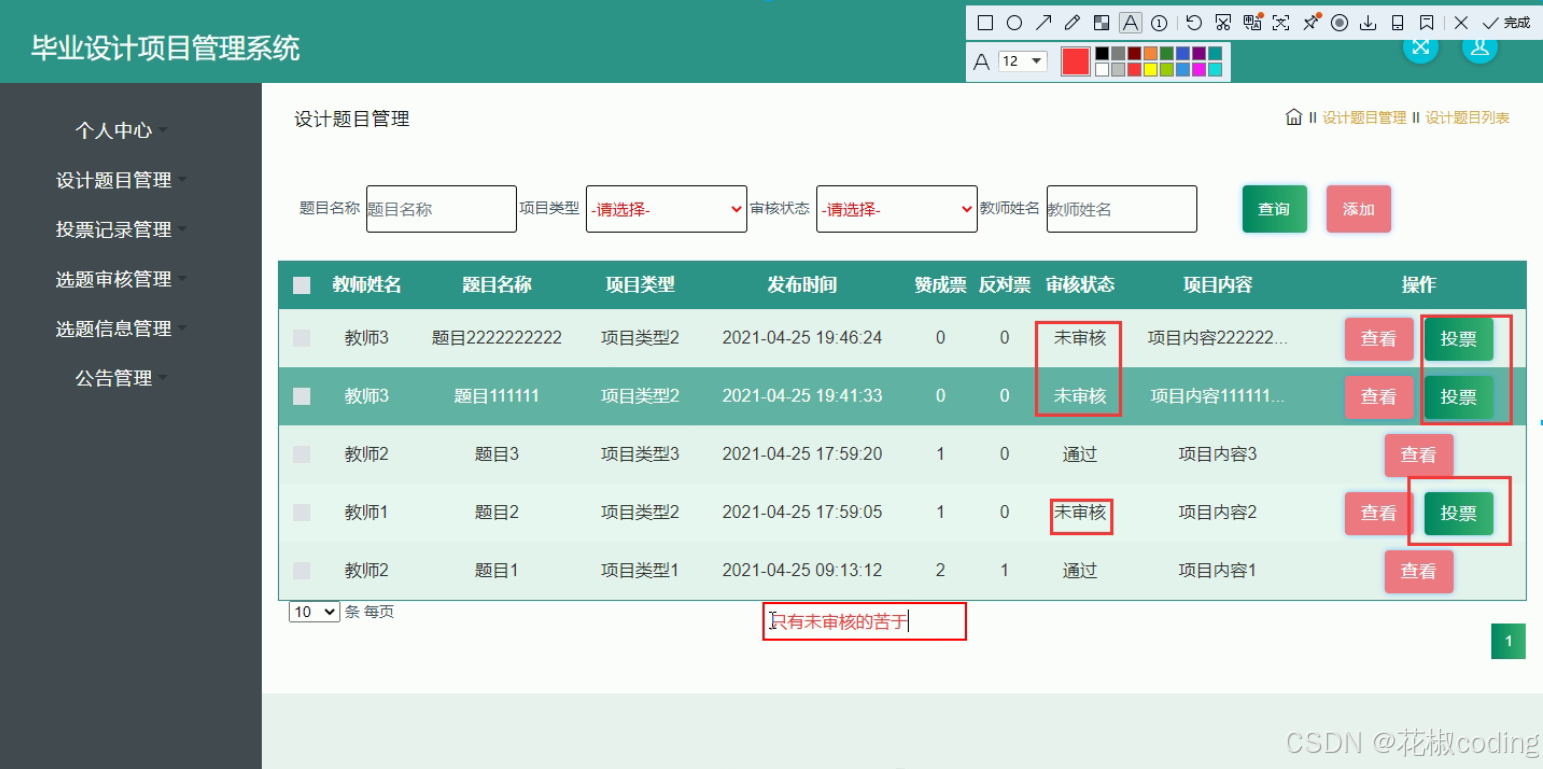
Task: Click the green 查询 search button
Action: [x=1274, y=209]
